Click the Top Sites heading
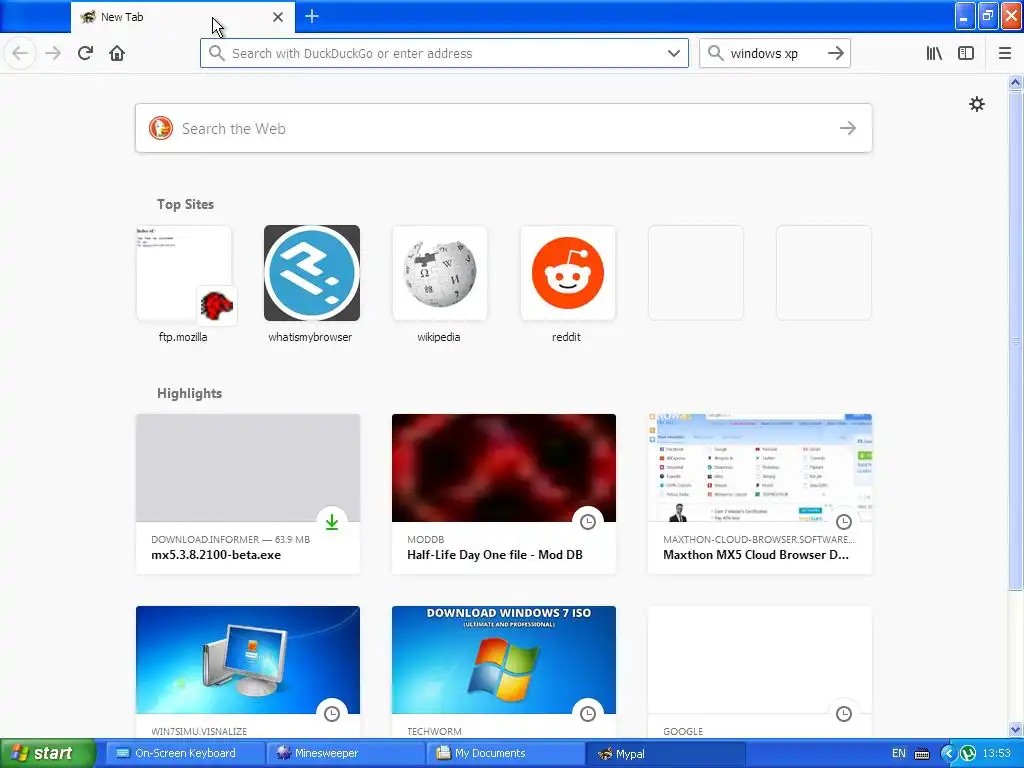 coord(185,204)
